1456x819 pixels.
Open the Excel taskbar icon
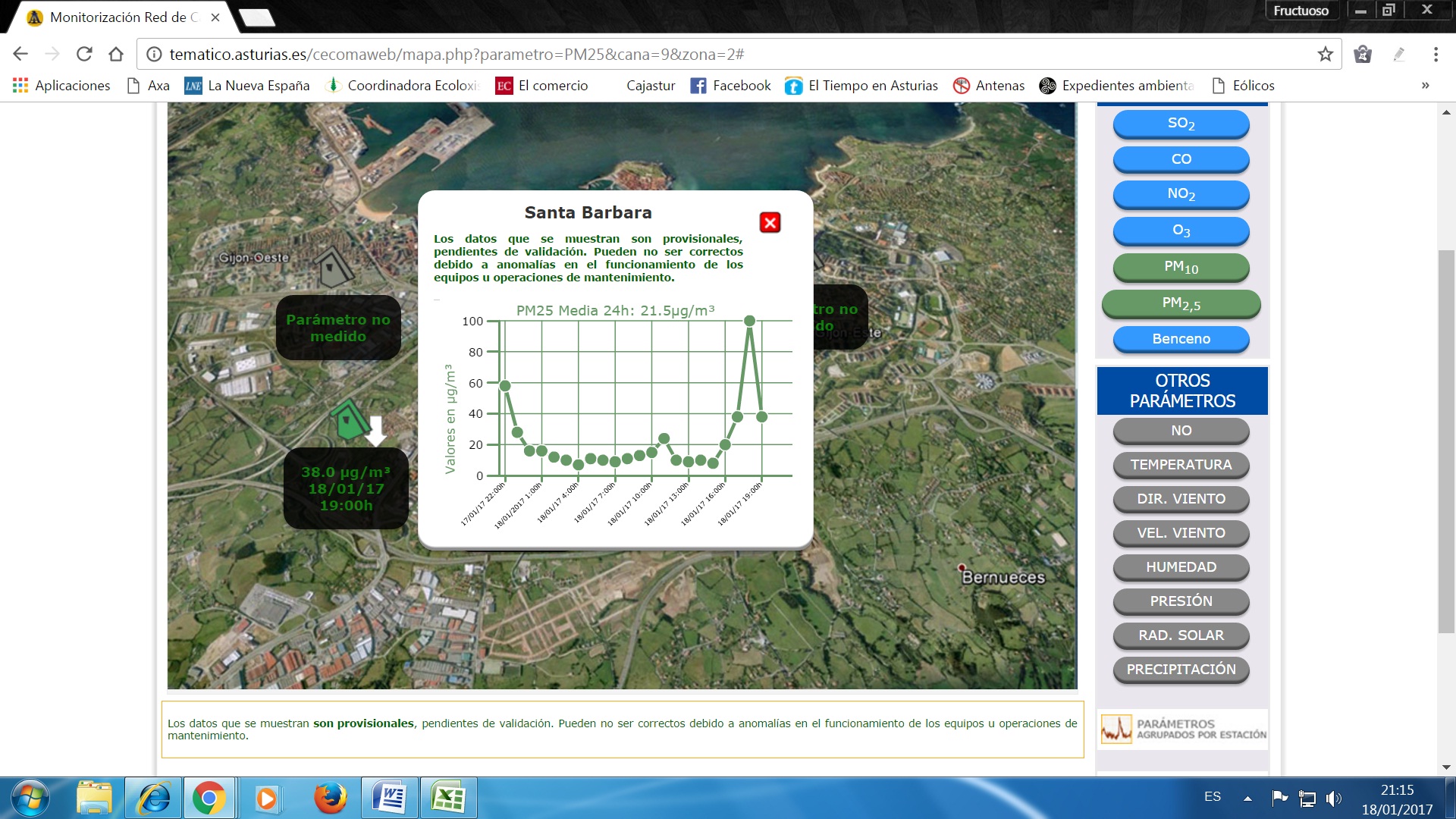click(x=448, y=799)
